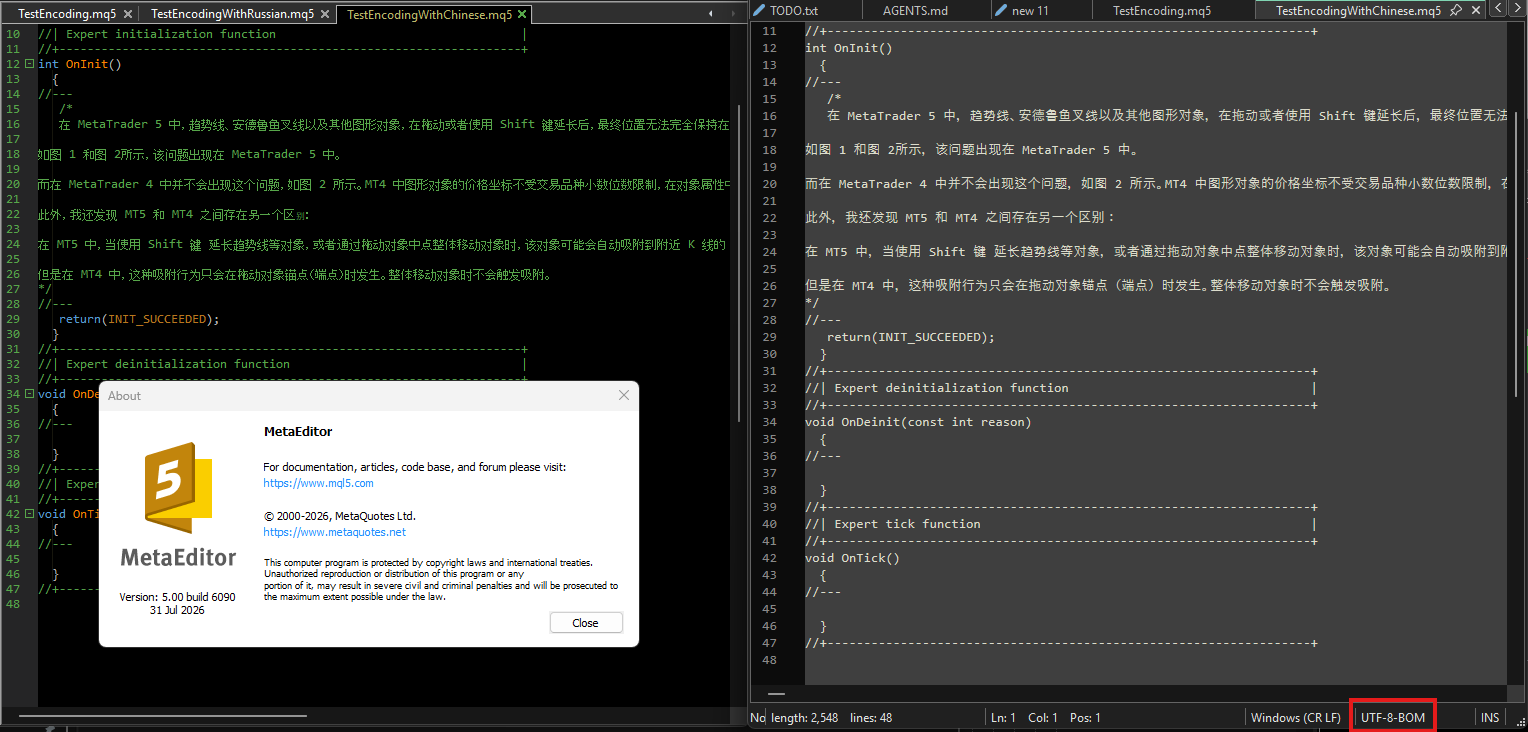Click Windows (CR LF) line ending in status bar
Screen dimensions: 1528x732
point(1296,717)
